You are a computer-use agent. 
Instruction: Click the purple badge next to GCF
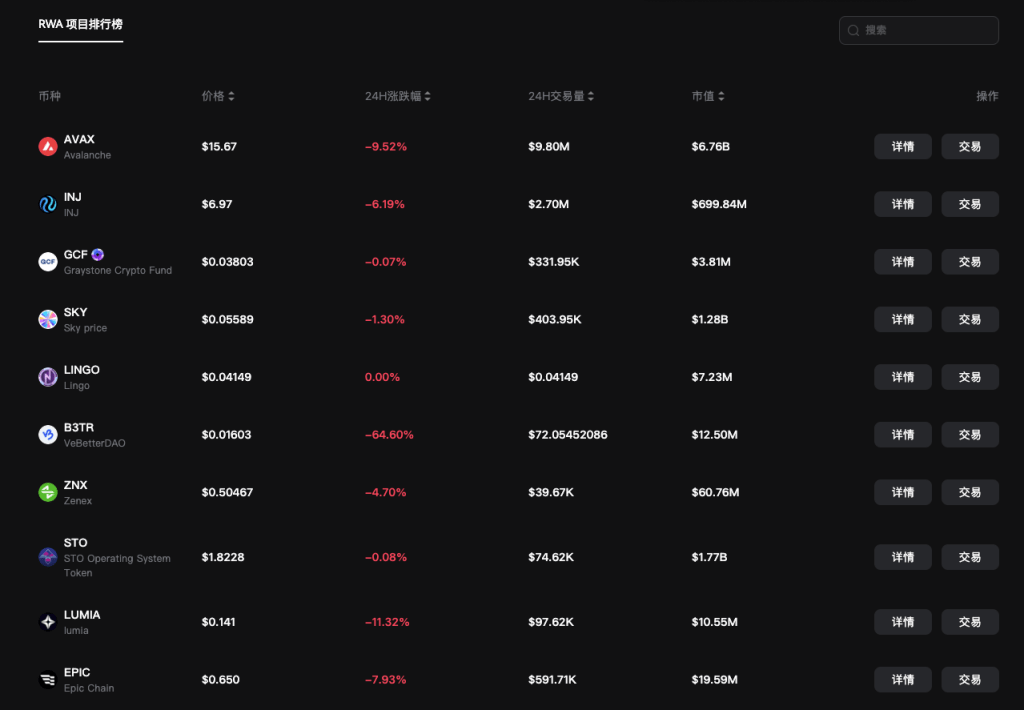coord(98,254)
